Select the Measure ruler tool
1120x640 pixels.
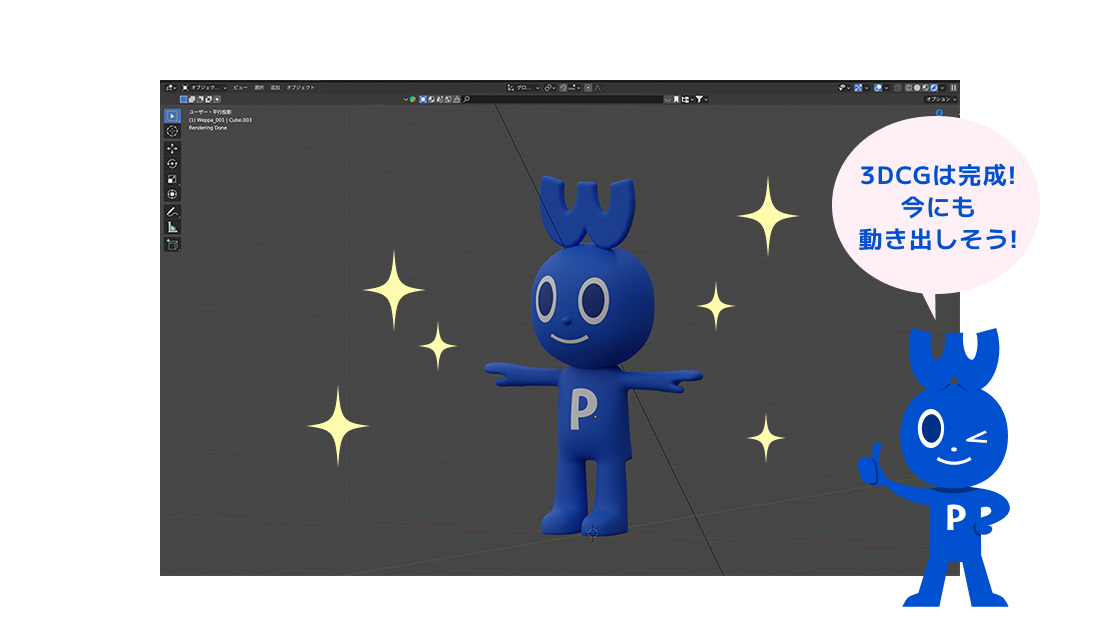pos(172,227)
